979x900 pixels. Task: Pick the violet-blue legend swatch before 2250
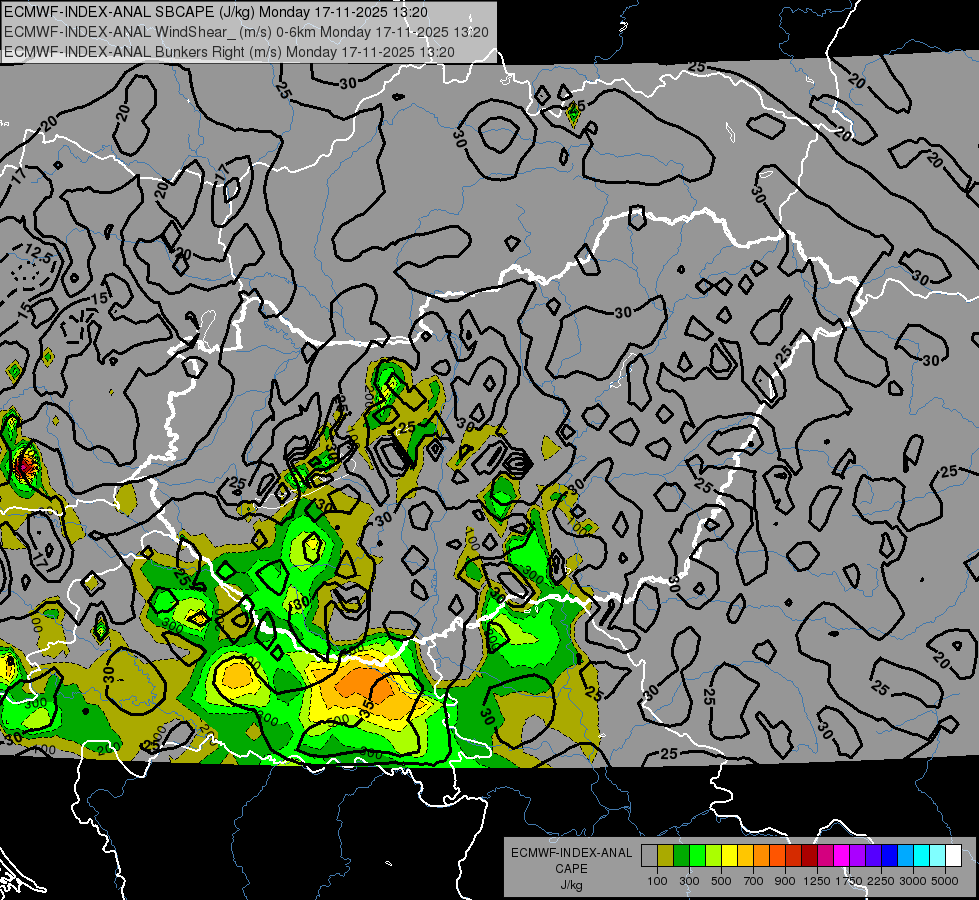pos(873,856)
